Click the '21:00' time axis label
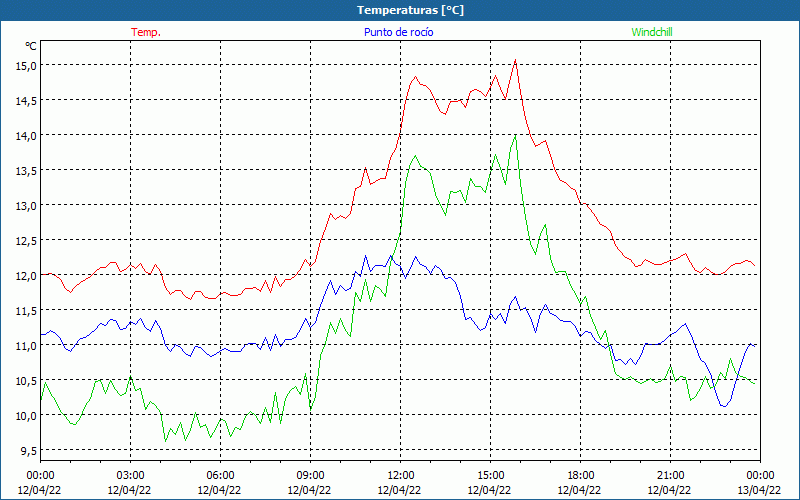 click(670, 476)
